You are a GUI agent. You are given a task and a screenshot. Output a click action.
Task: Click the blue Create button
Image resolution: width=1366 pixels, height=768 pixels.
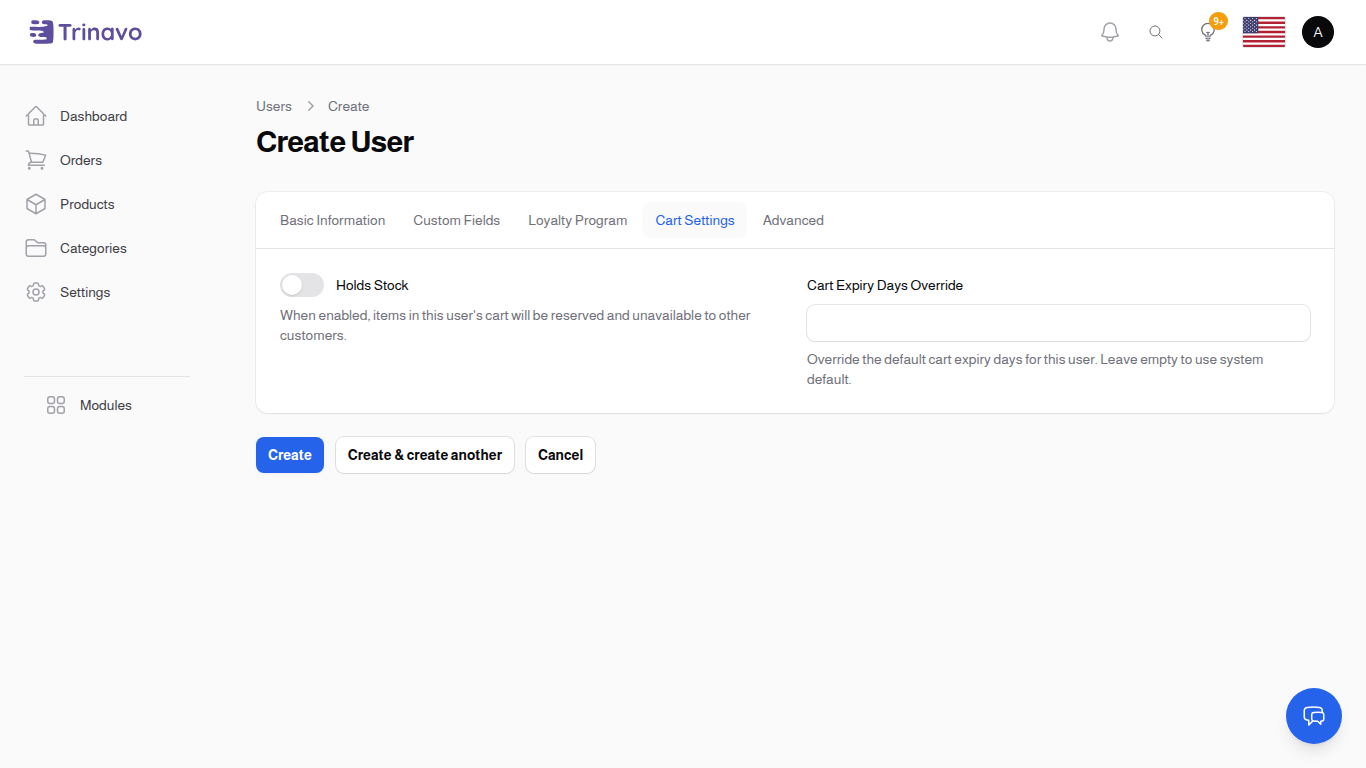tap(290, 455)
